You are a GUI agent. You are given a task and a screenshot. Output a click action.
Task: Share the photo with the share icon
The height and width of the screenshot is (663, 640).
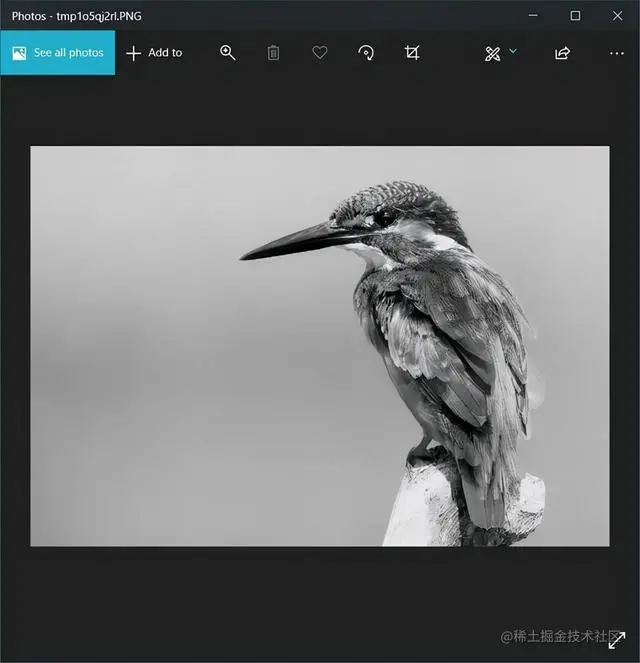click(x=562, y=53)
